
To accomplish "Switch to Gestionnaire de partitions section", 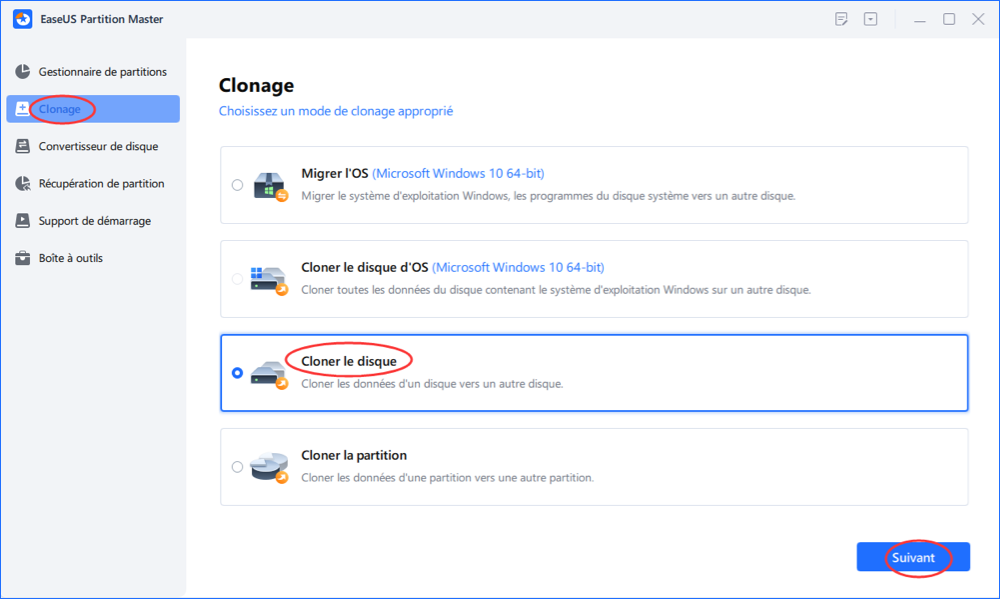I will tap(93, 71).
